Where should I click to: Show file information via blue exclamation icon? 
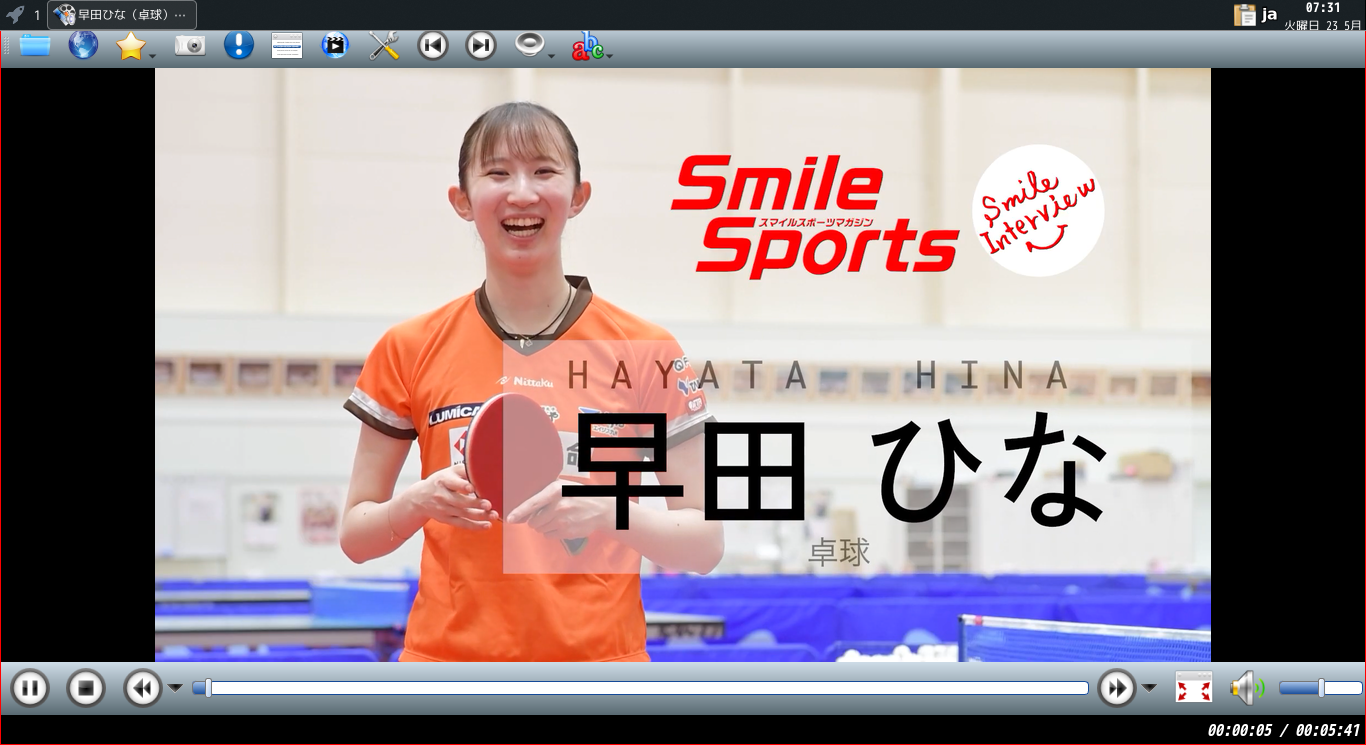click(238, 46)
